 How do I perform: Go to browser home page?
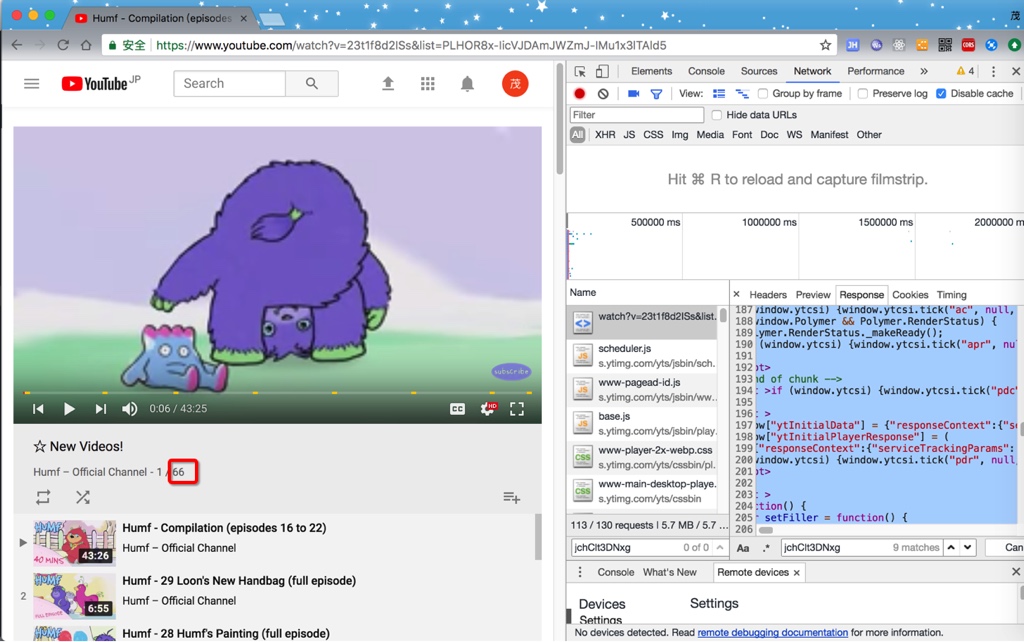86,45
